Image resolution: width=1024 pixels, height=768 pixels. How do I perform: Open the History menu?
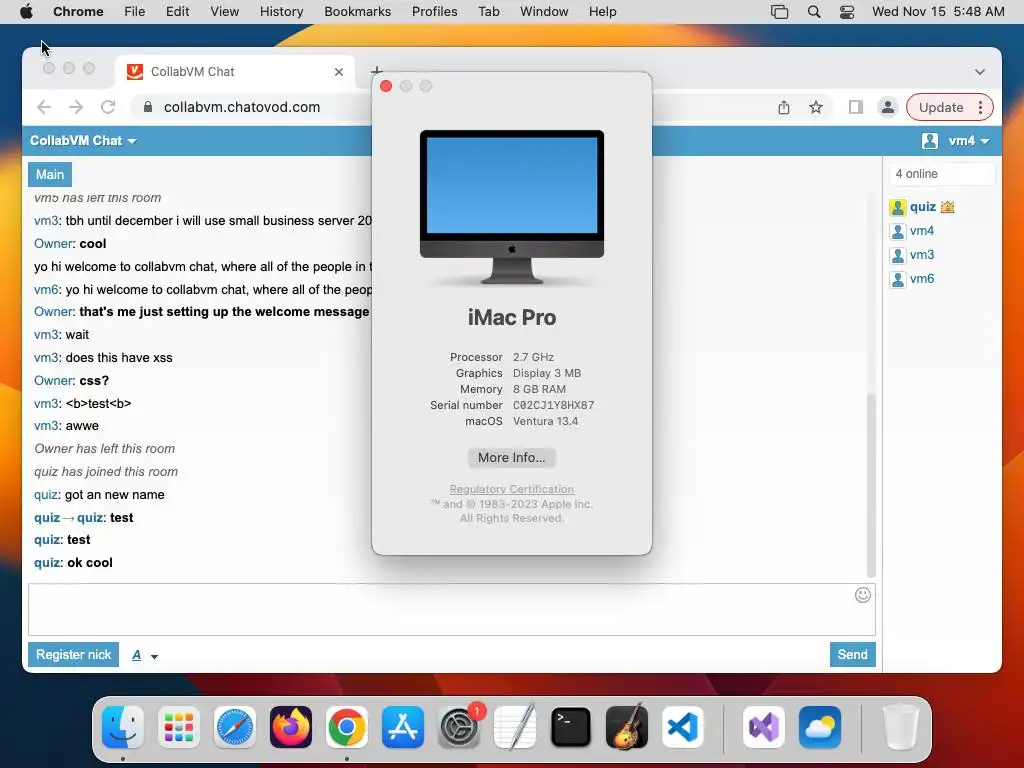[281, 12]
